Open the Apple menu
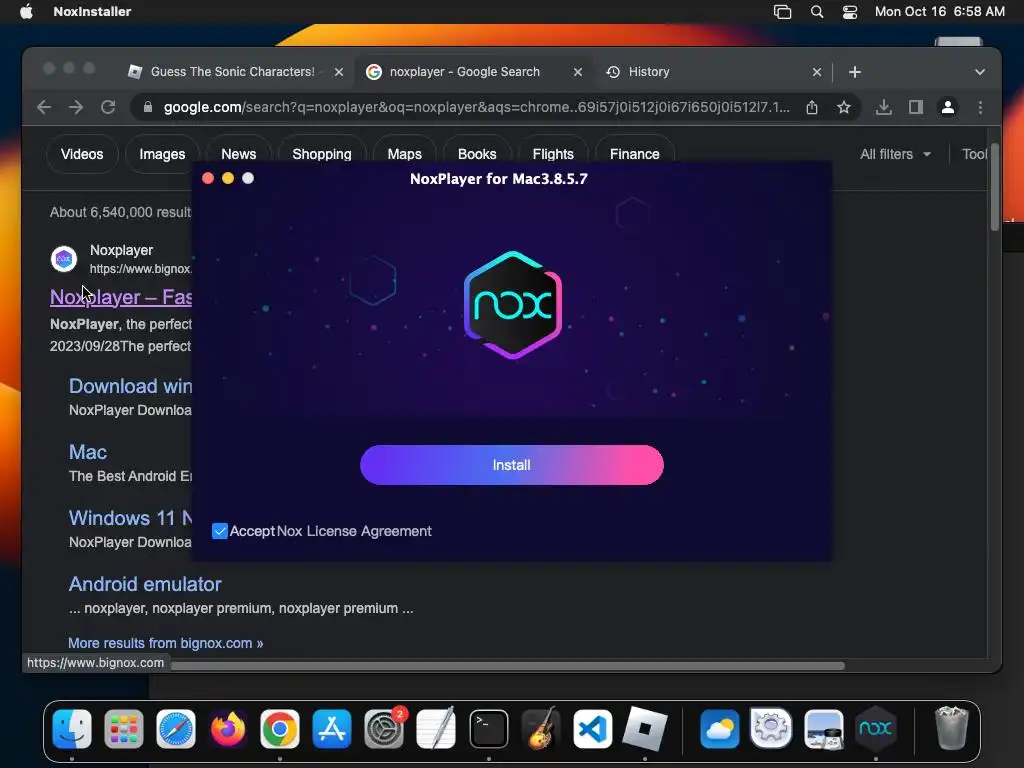The height and width of the screenshot is (768, 1024). [x=26, y=12]
